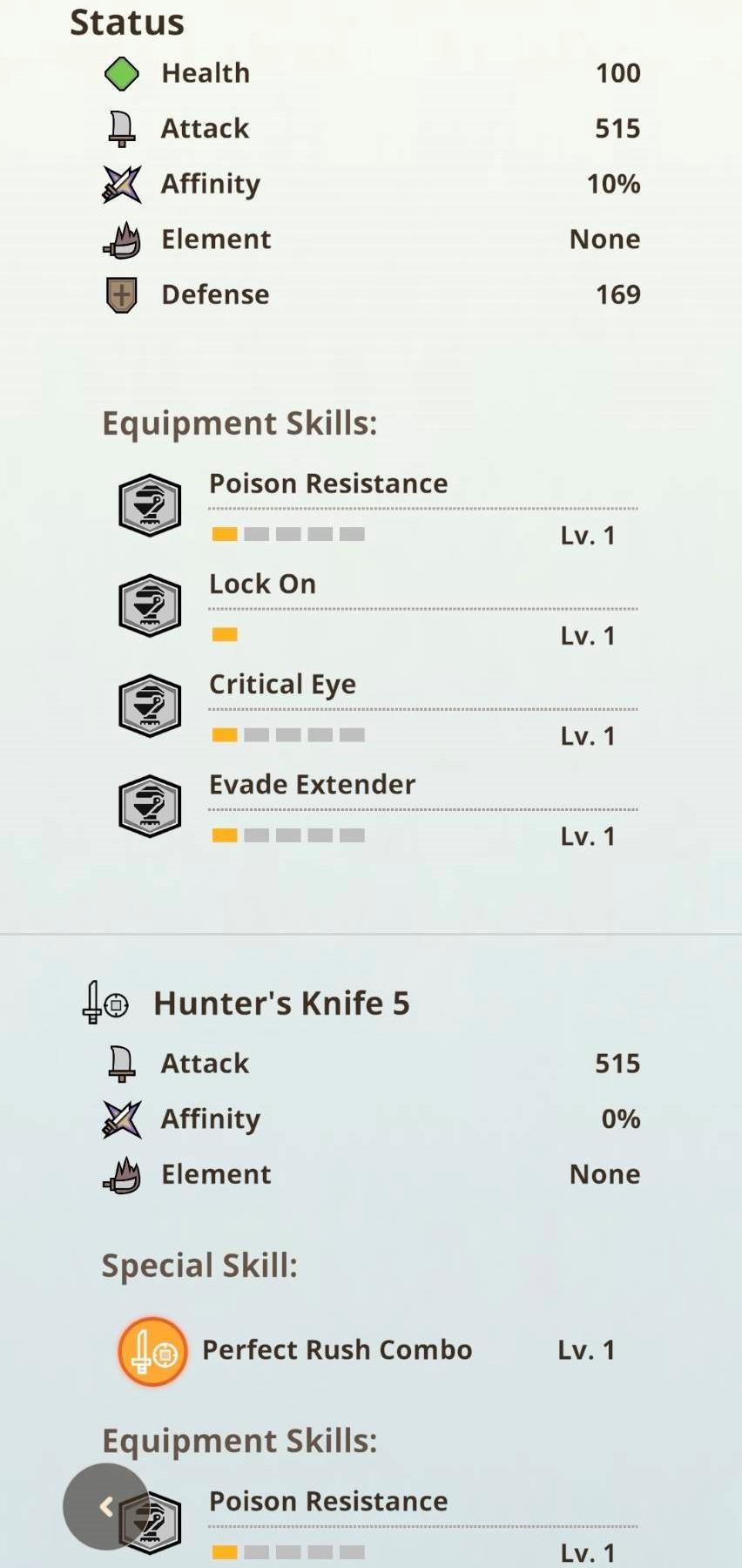The image size is (742, 1568).
Task: Tap the Critical Eye skill icon
Action: click(150, 706)
